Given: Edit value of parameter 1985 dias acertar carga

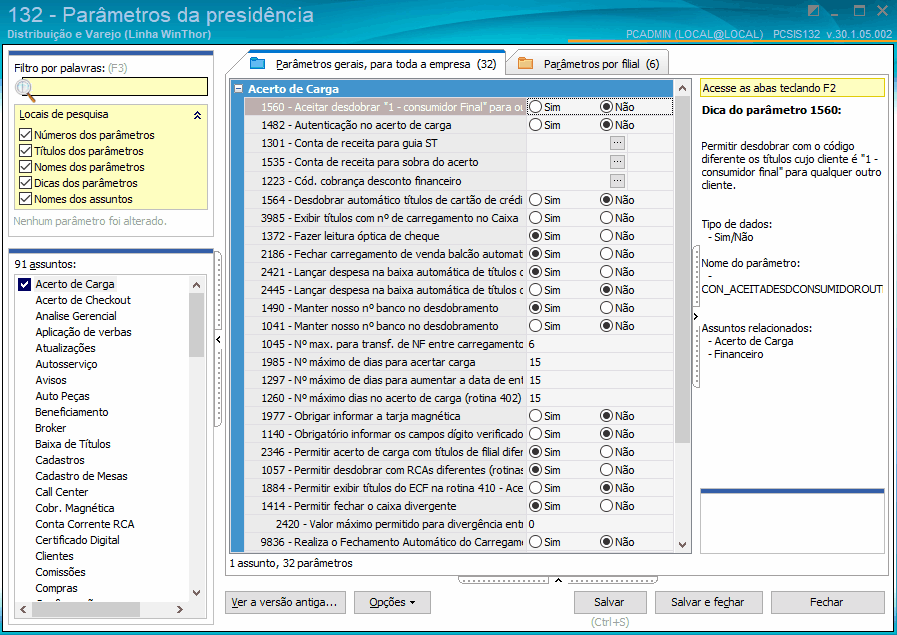Looking at the screenshot, I should 598,362.
